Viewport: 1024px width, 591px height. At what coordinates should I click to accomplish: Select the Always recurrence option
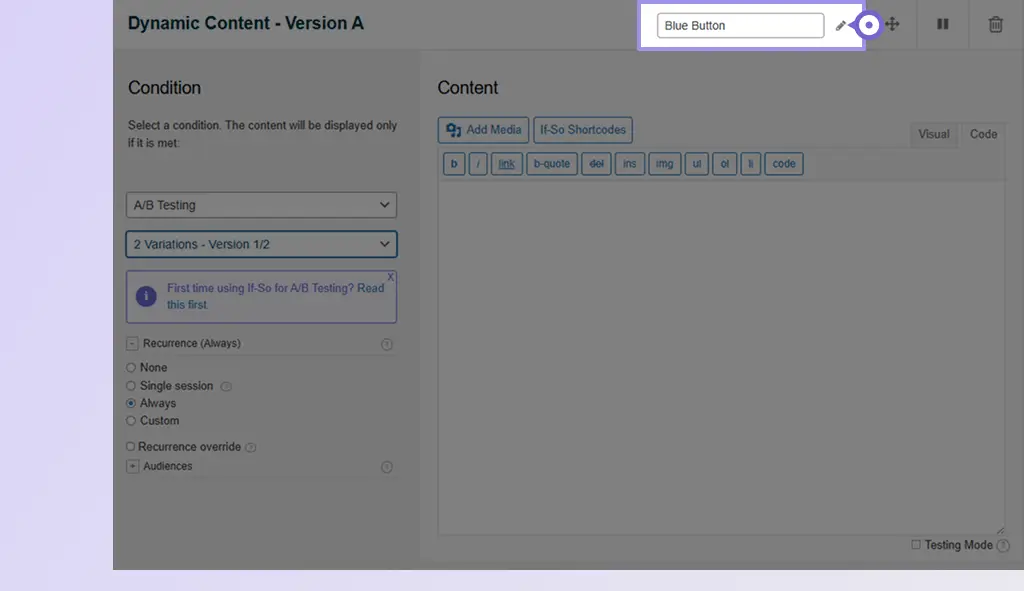pos(131,404)
